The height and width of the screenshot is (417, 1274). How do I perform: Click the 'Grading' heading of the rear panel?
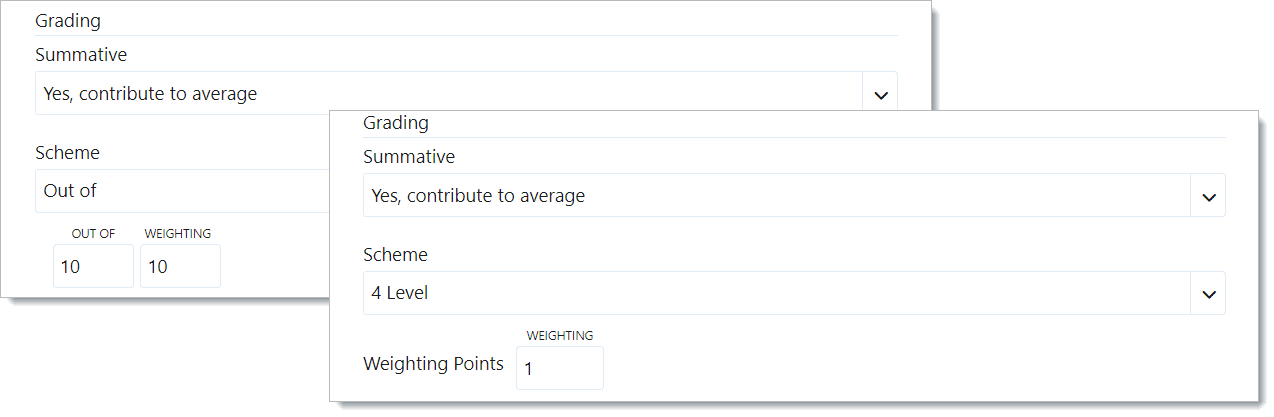pos(67,20)
